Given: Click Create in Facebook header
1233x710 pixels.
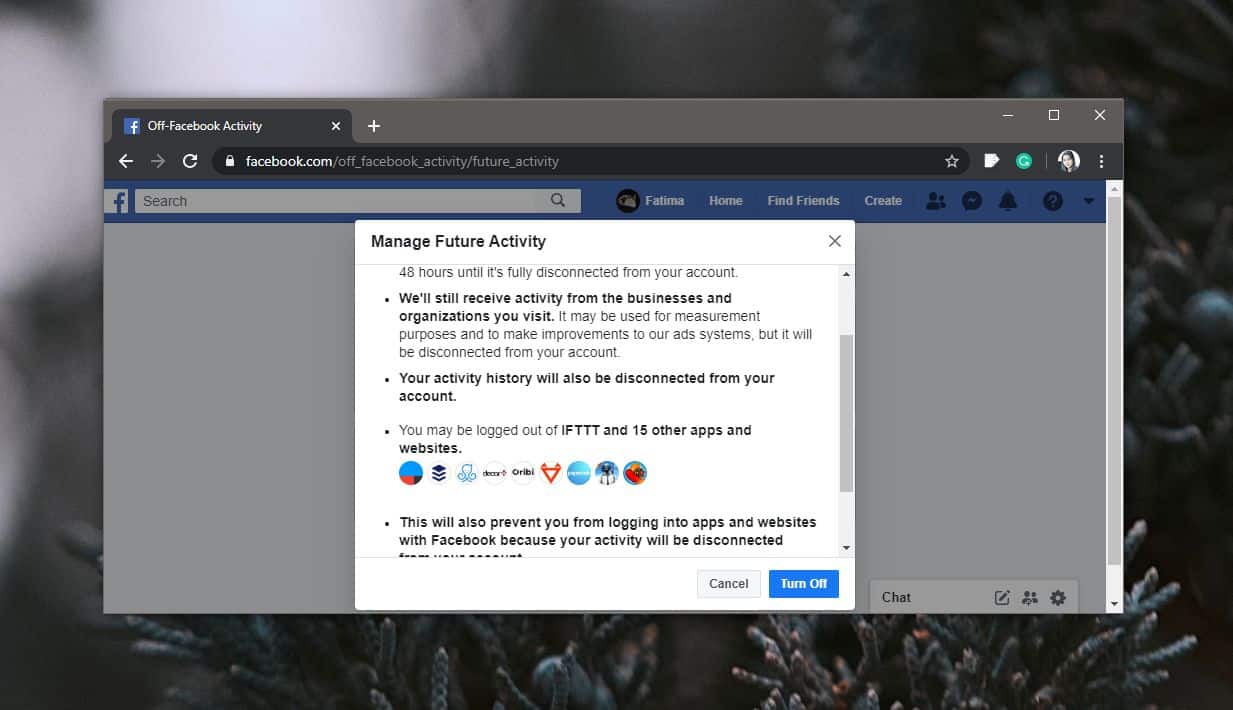Looking at the screenshot, I should (x=883, y=201).
